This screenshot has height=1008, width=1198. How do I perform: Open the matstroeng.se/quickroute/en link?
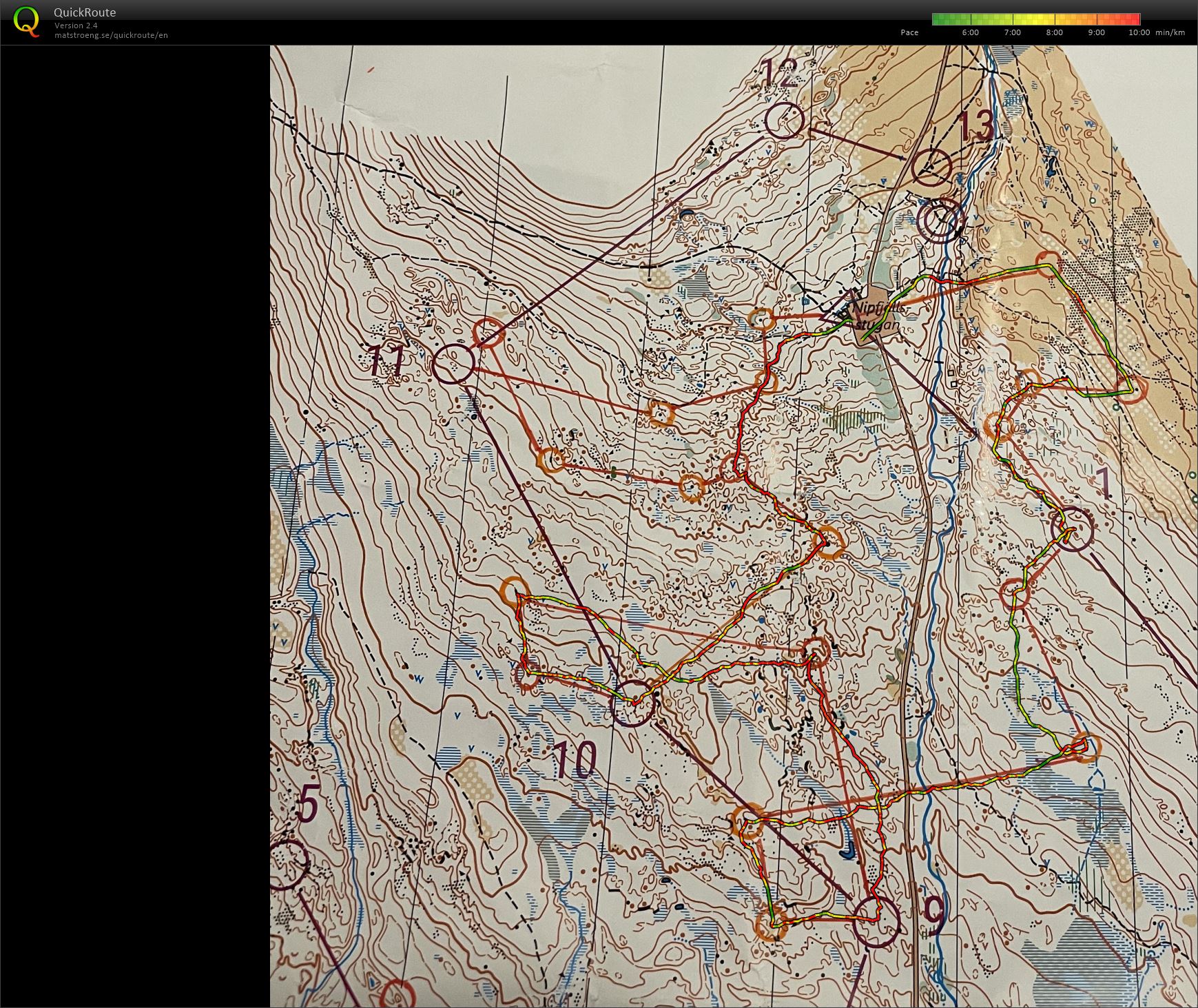pos(111,35)
